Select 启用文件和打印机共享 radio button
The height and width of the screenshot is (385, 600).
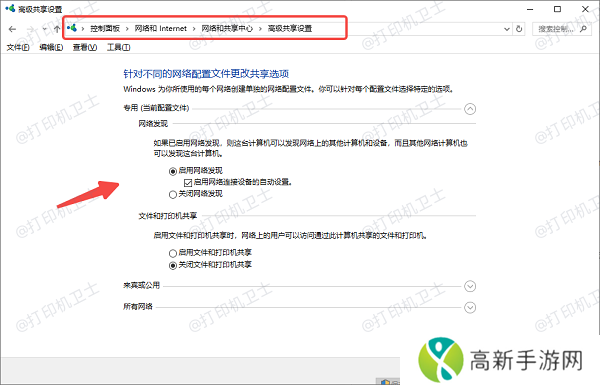pyautogui.click(x=173, y=253)
